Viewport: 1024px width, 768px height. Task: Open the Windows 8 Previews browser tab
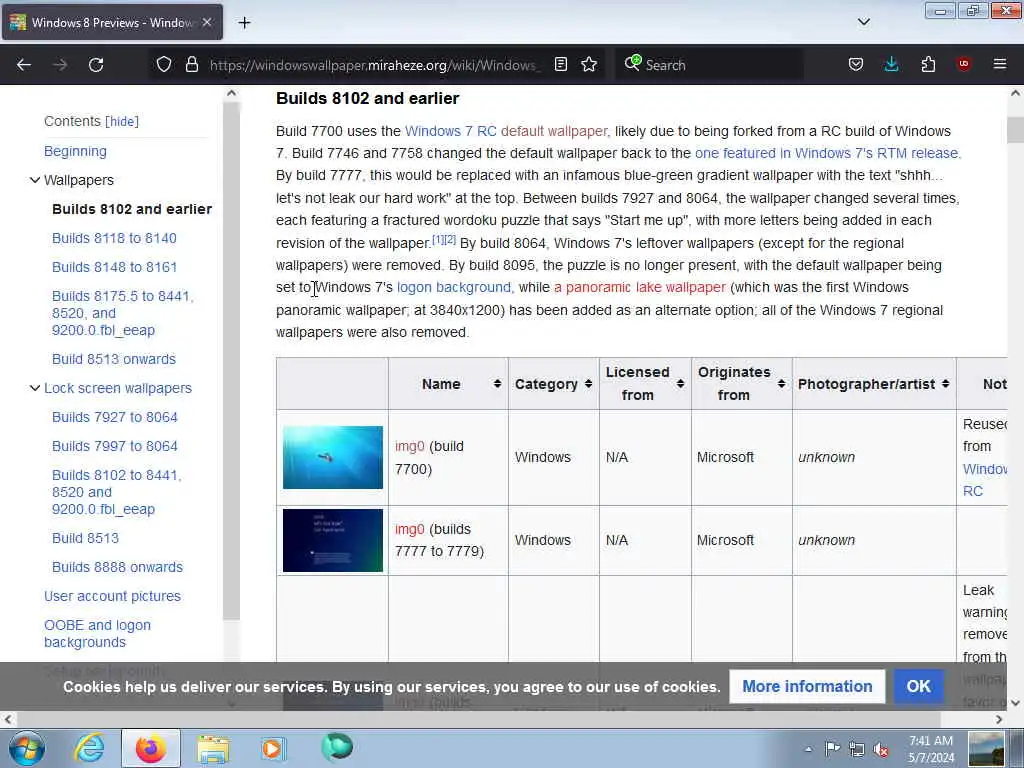click(112, 22)
